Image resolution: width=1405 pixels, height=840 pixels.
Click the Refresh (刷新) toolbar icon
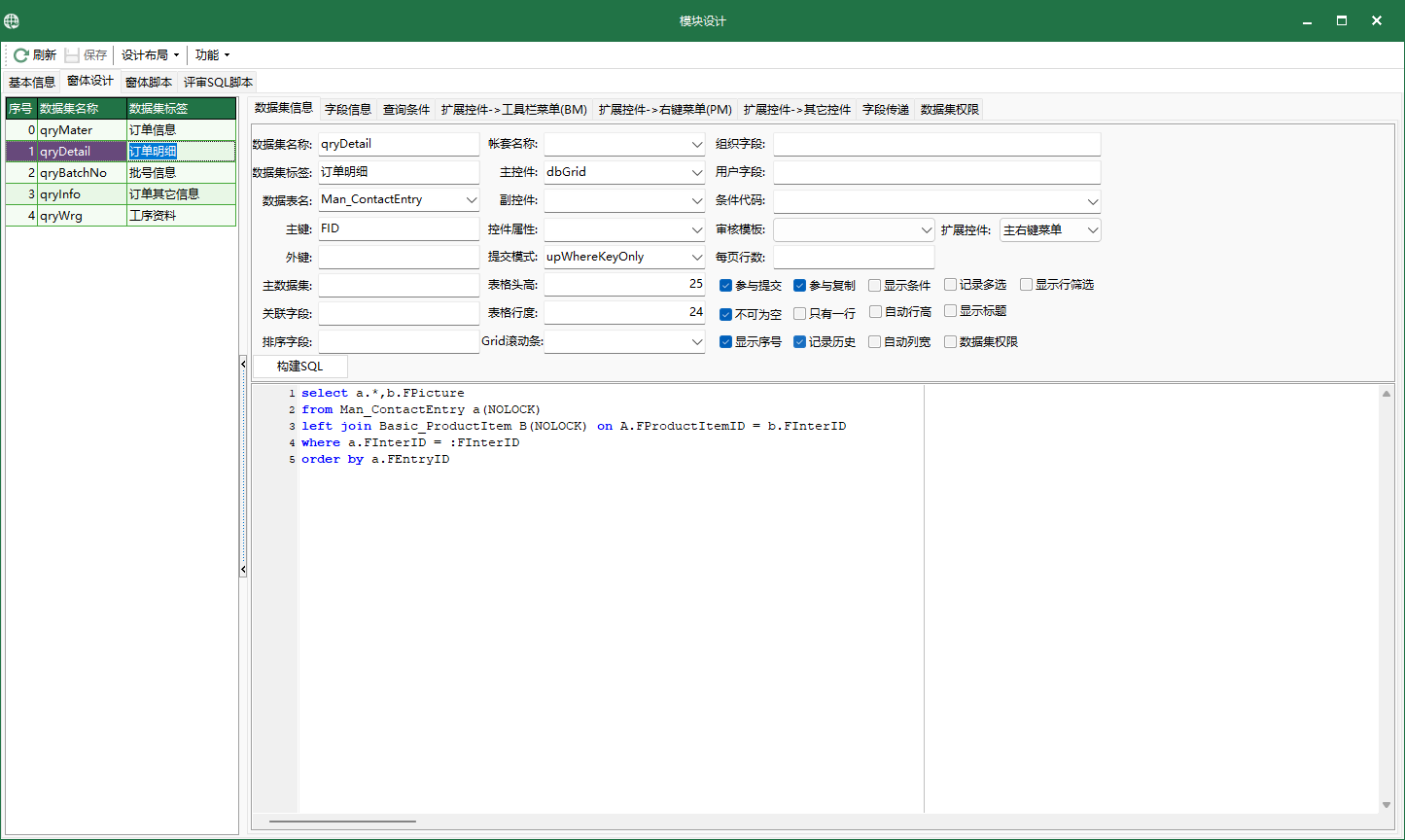pos(20,55)
